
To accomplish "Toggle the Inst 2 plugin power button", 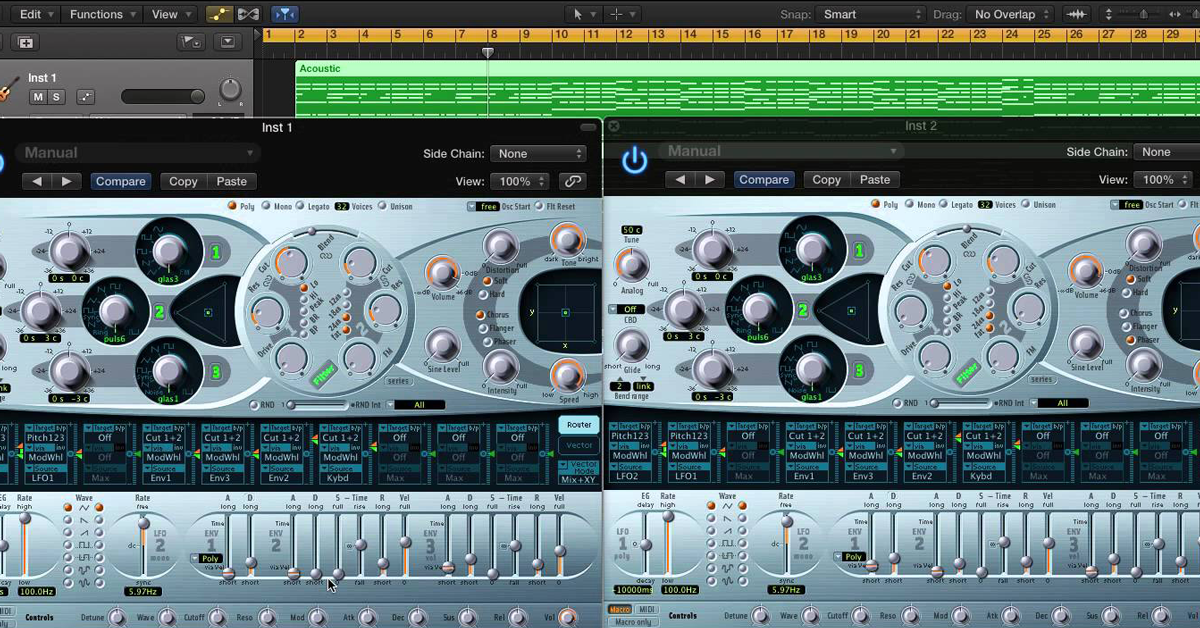I will [634, 160].
